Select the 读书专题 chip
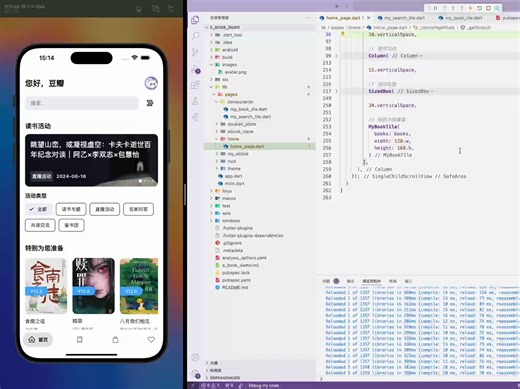Image resolution: width=520 pixels, height=389 pixels. (71, 209)
